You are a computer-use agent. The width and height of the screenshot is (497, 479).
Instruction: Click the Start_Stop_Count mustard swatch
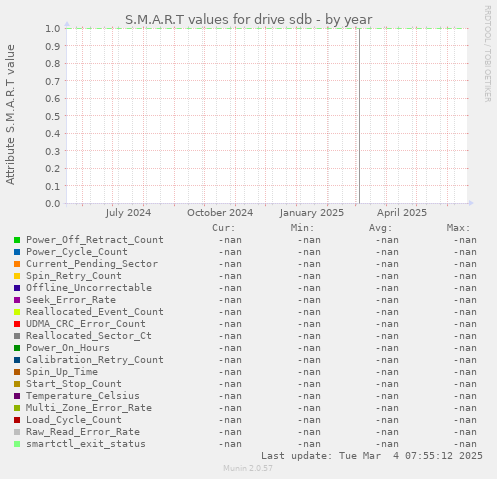(x=17, y=384)
